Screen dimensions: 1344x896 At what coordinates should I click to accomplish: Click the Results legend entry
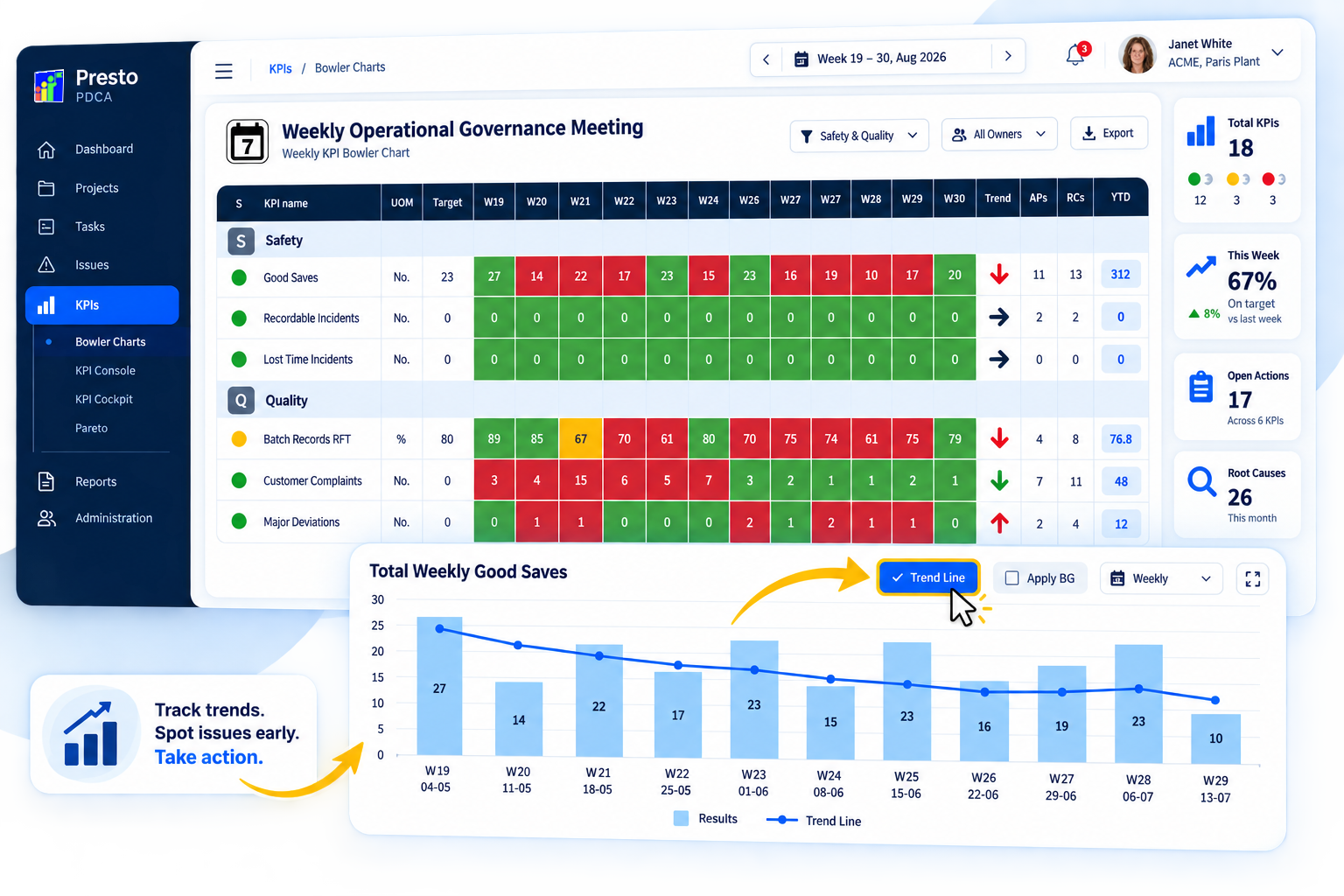click(x=705, y=819)
